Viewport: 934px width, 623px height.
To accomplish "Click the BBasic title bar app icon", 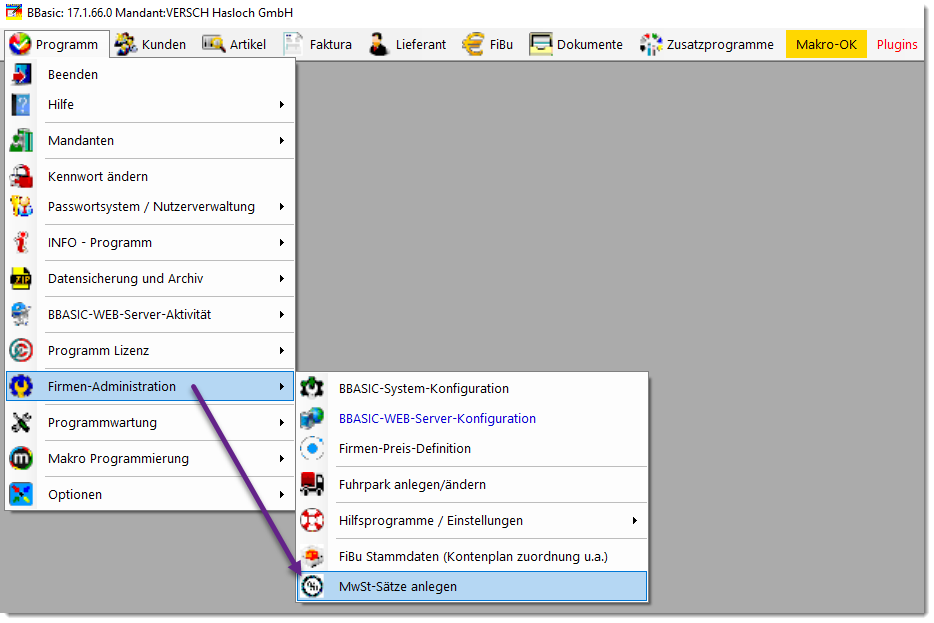I will (14, 11).
